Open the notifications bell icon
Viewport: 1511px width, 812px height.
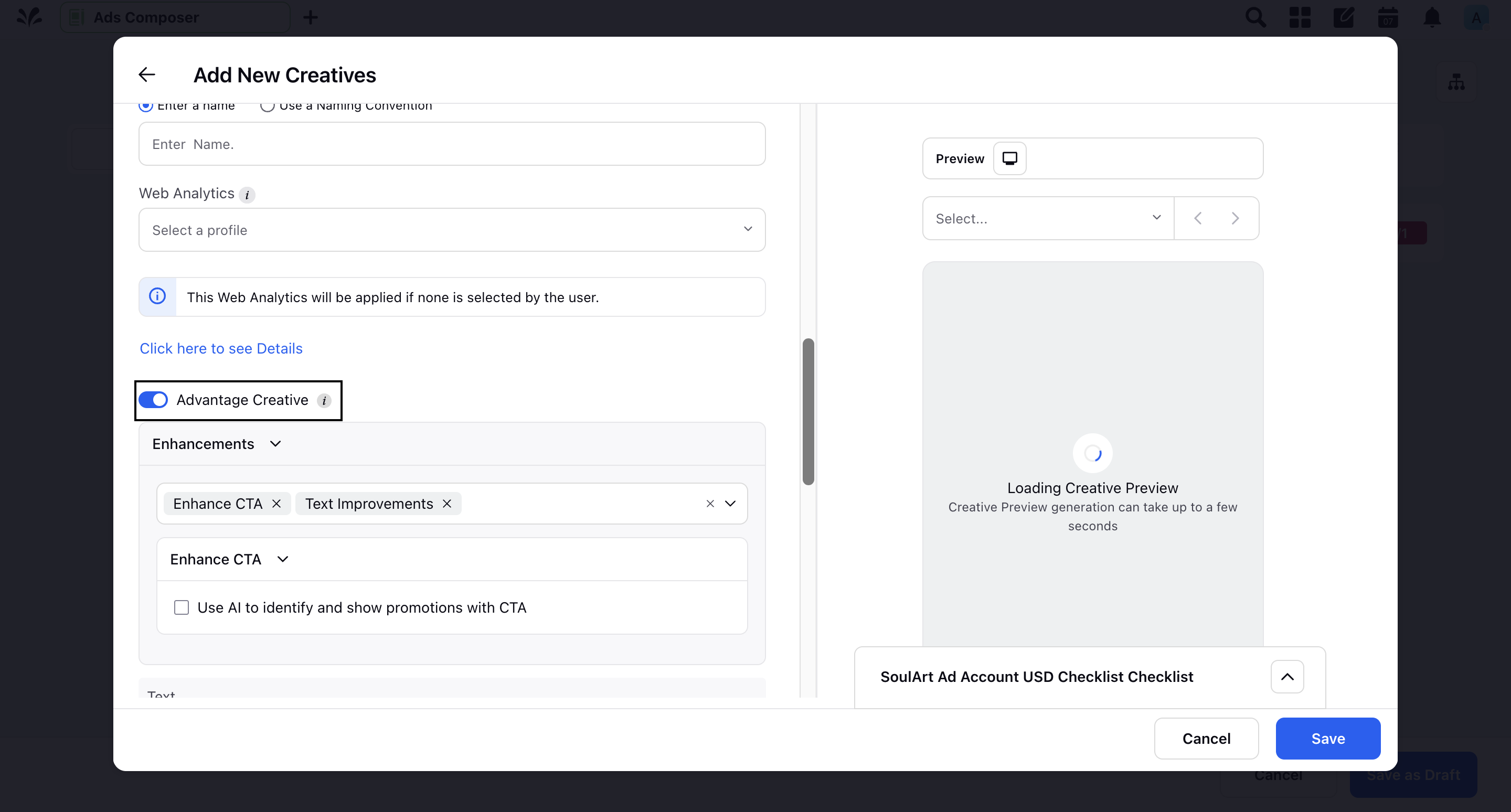click(x=1432, y=17)
